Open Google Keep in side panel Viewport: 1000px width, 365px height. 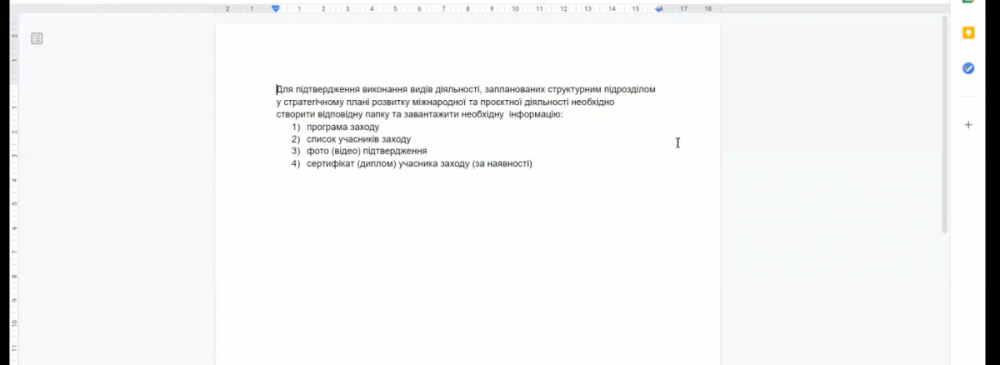pyautogui.click(x=968, y=33)
